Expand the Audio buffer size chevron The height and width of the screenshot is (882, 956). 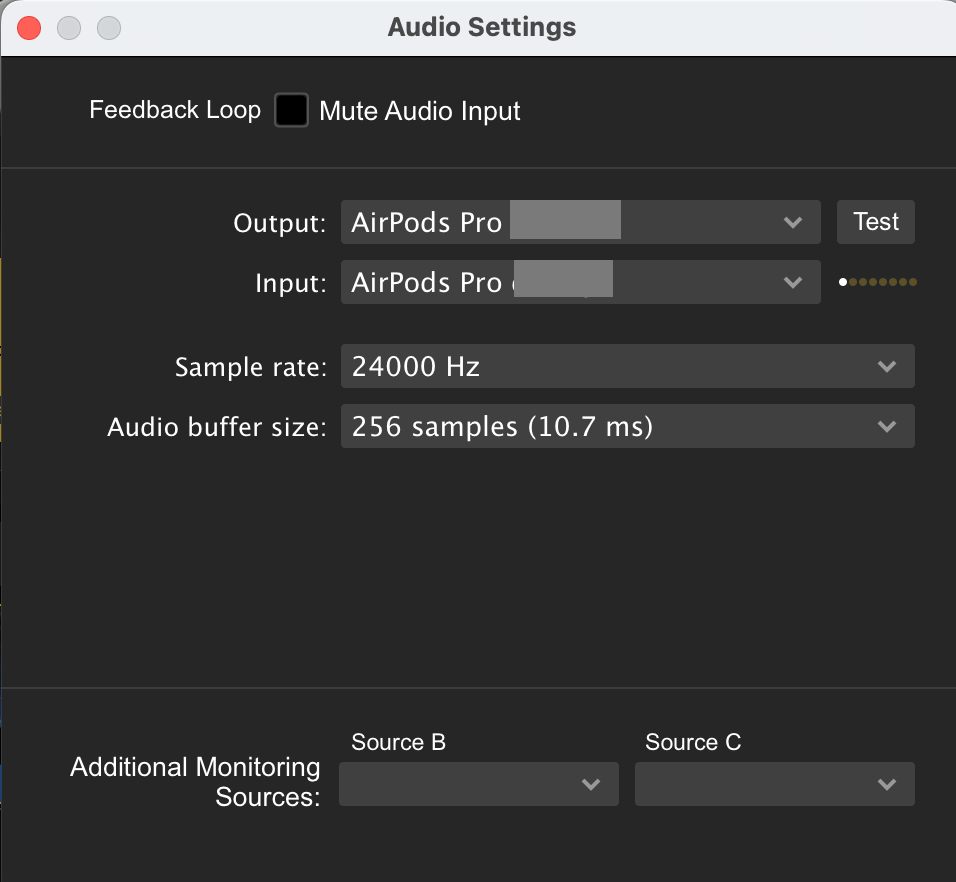tap(886, 426)
